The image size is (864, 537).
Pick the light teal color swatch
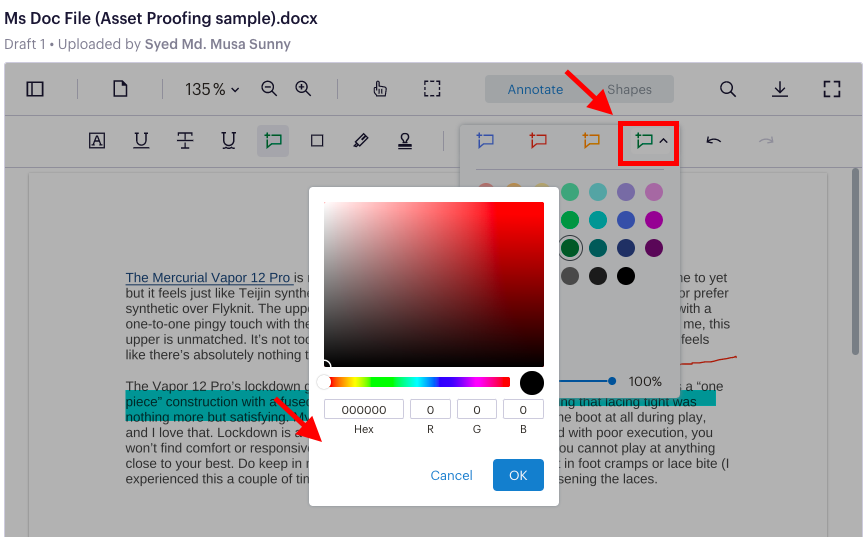598,192
